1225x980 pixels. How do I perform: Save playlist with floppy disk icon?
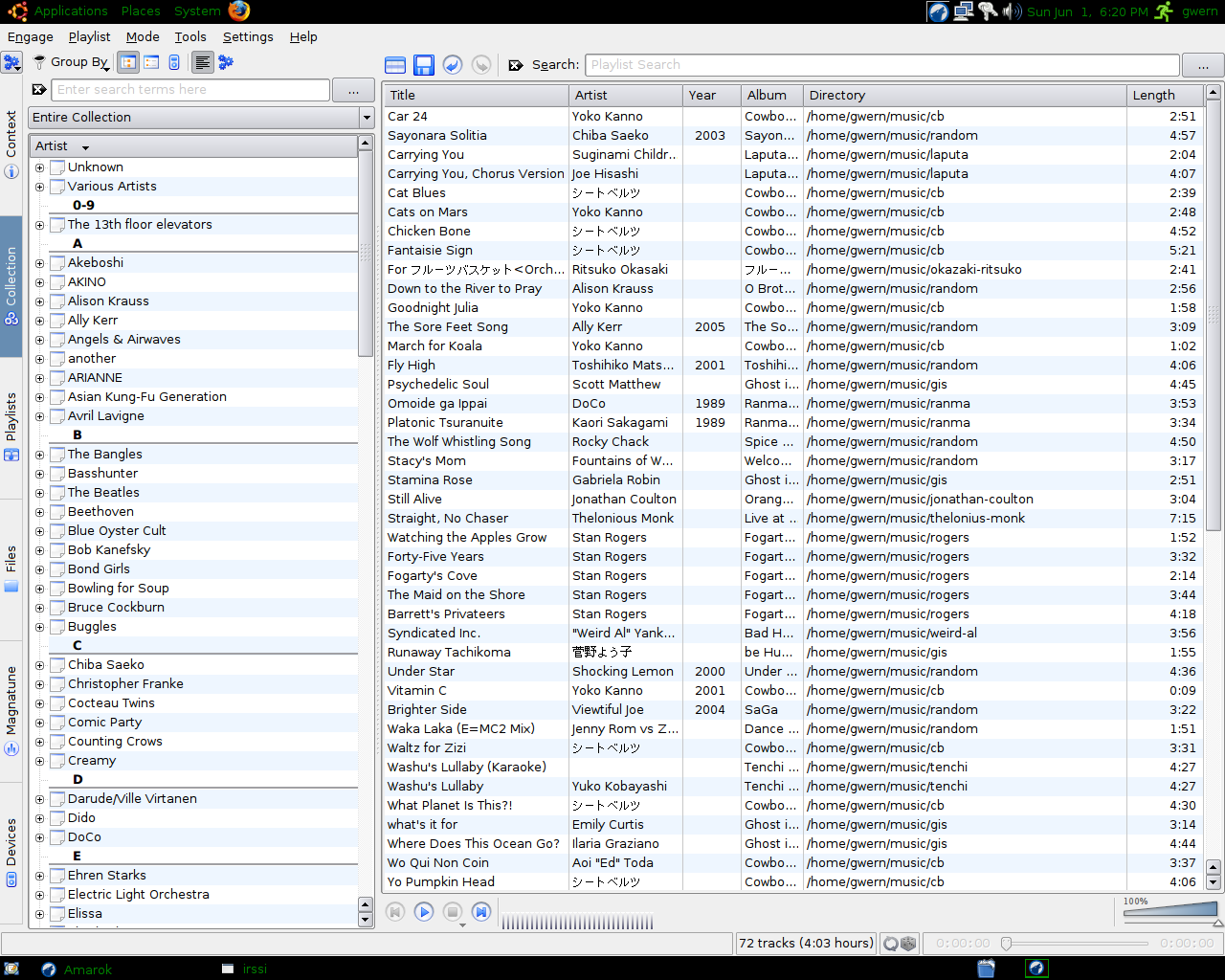coord(424,65)
